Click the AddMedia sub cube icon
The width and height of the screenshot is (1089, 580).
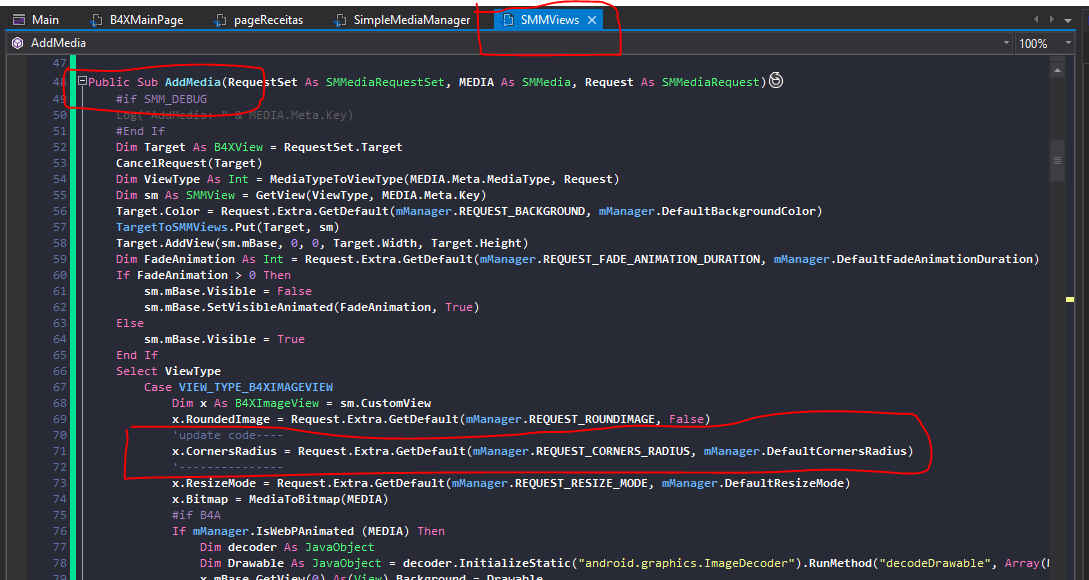click(17, 43)
